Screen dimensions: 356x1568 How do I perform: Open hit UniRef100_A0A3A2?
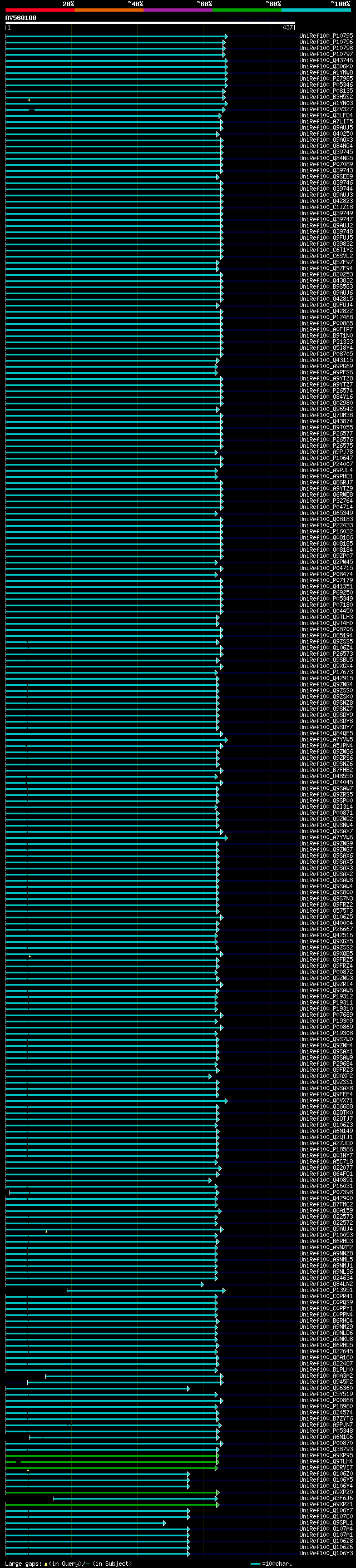326,1376
